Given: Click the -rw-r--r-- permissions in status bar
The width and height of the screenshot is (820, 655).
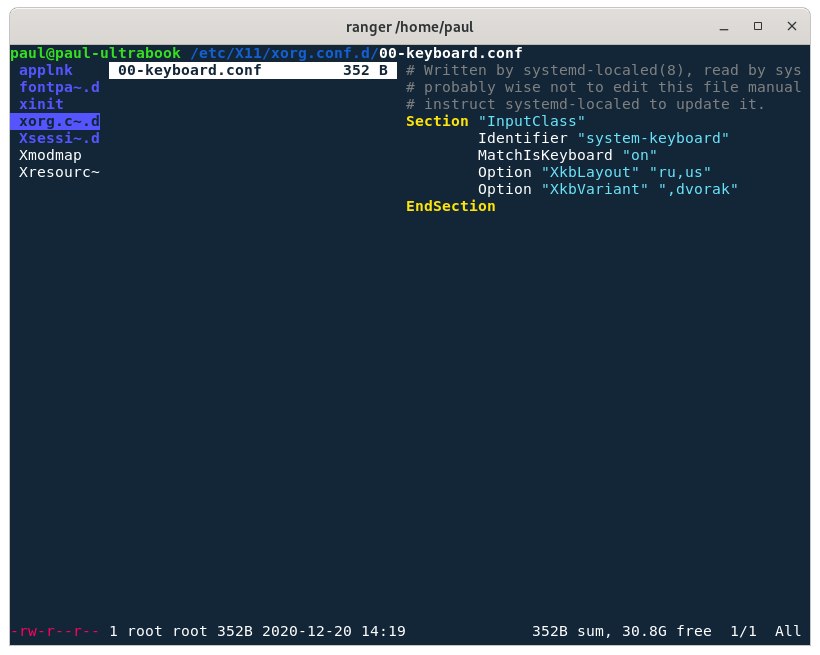Looking at the screenshot, I should click(x=55, y=631).
